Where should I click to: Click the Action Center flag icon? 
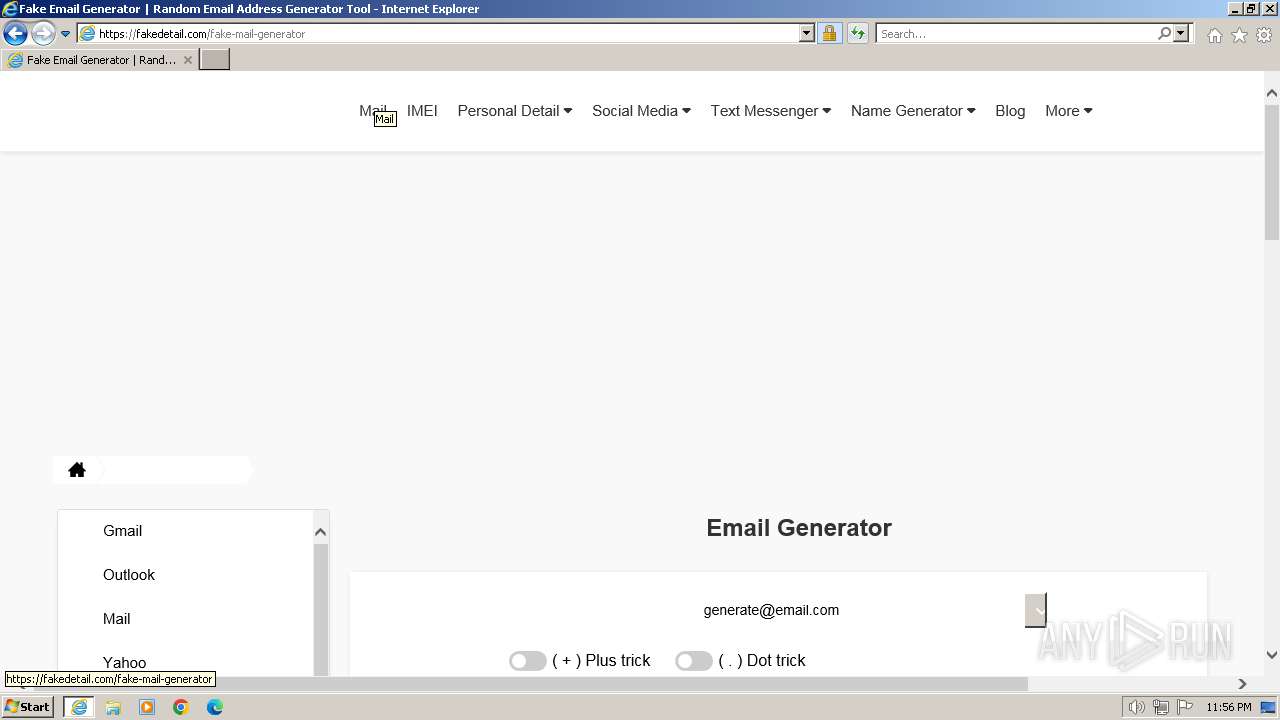click(x=1185, y=707)
